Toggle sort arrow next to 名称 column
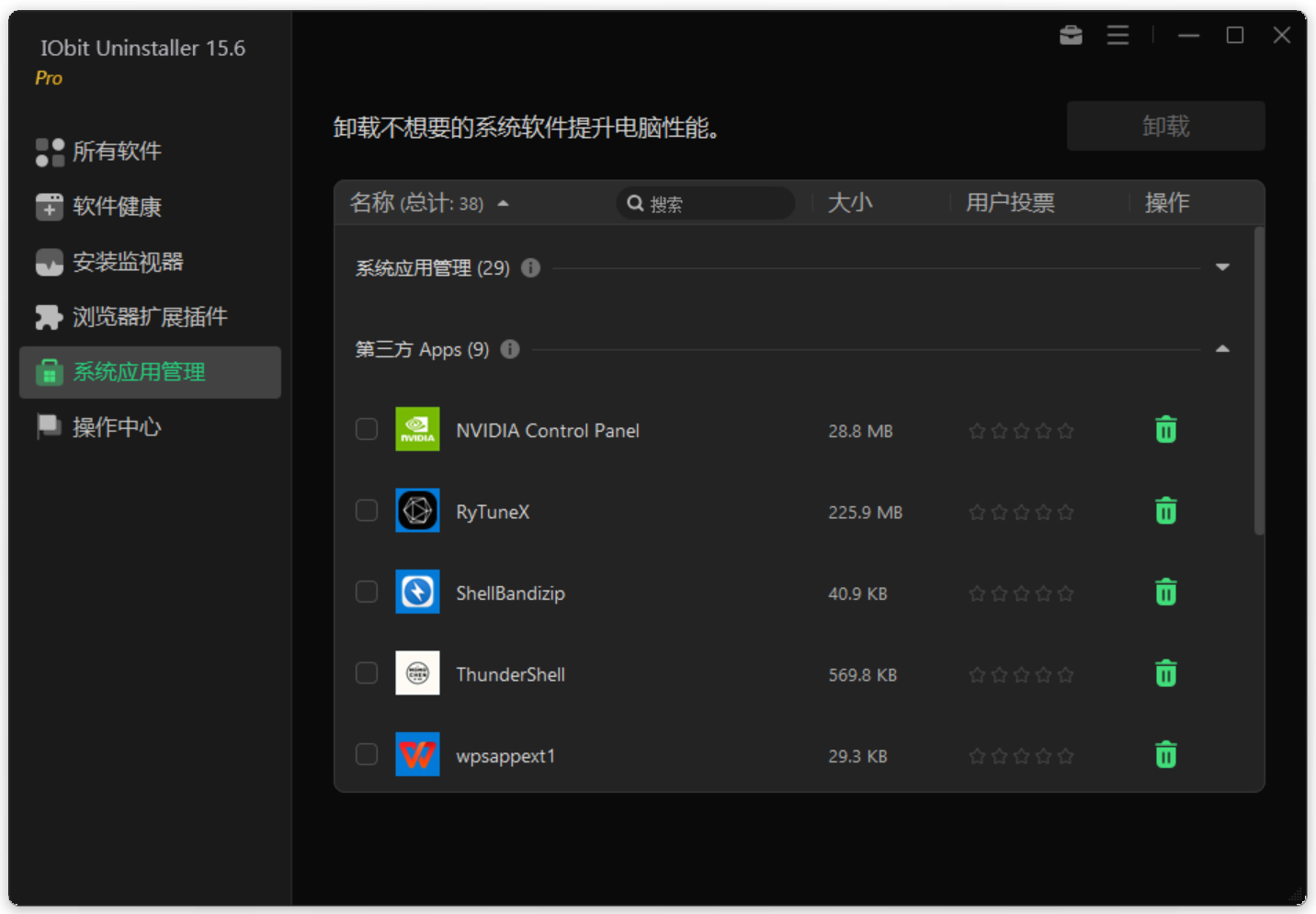1316x914 pixels. [504, 204]
